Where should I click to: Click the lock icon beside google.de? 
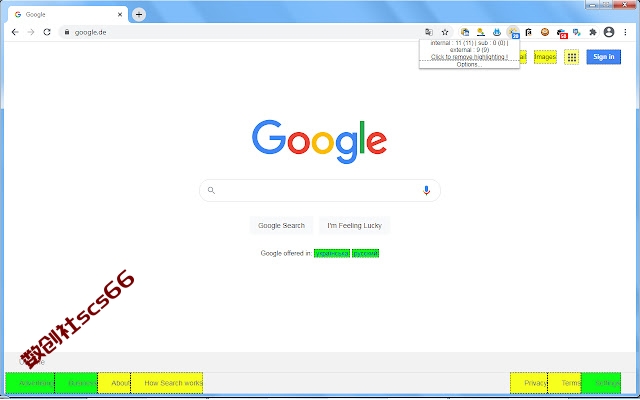[x=67, y=32]
